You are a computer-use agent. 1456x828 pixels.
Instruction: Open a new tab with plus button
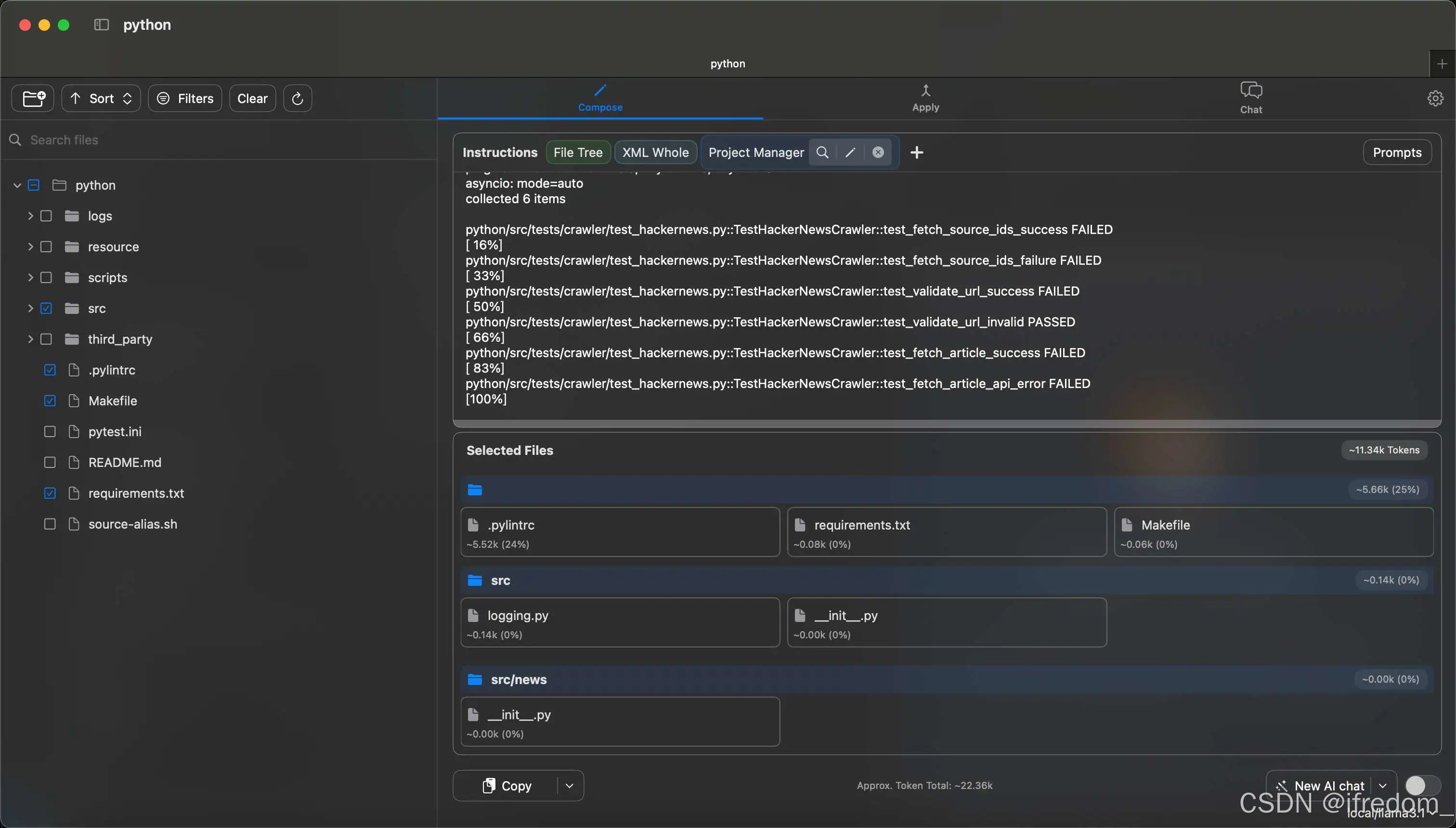tap(1442, 64)
